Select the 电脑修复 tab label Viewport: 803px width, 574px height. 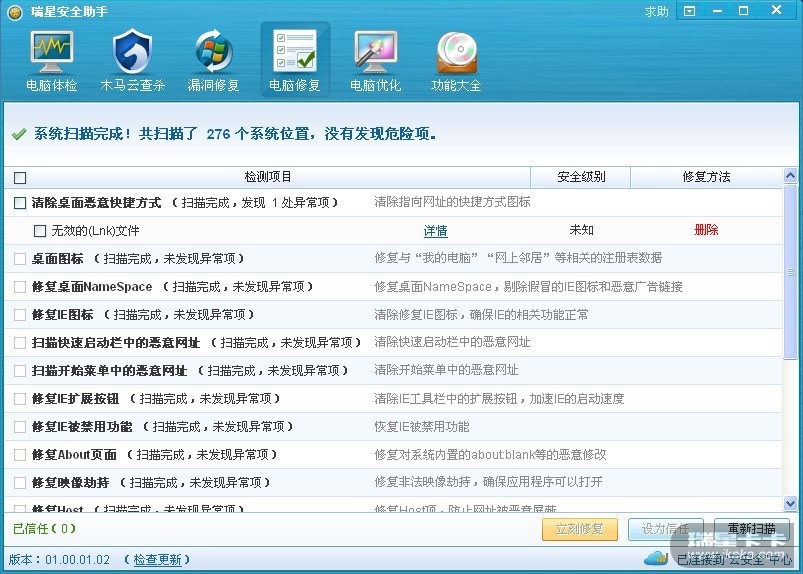tap(295, 86)
